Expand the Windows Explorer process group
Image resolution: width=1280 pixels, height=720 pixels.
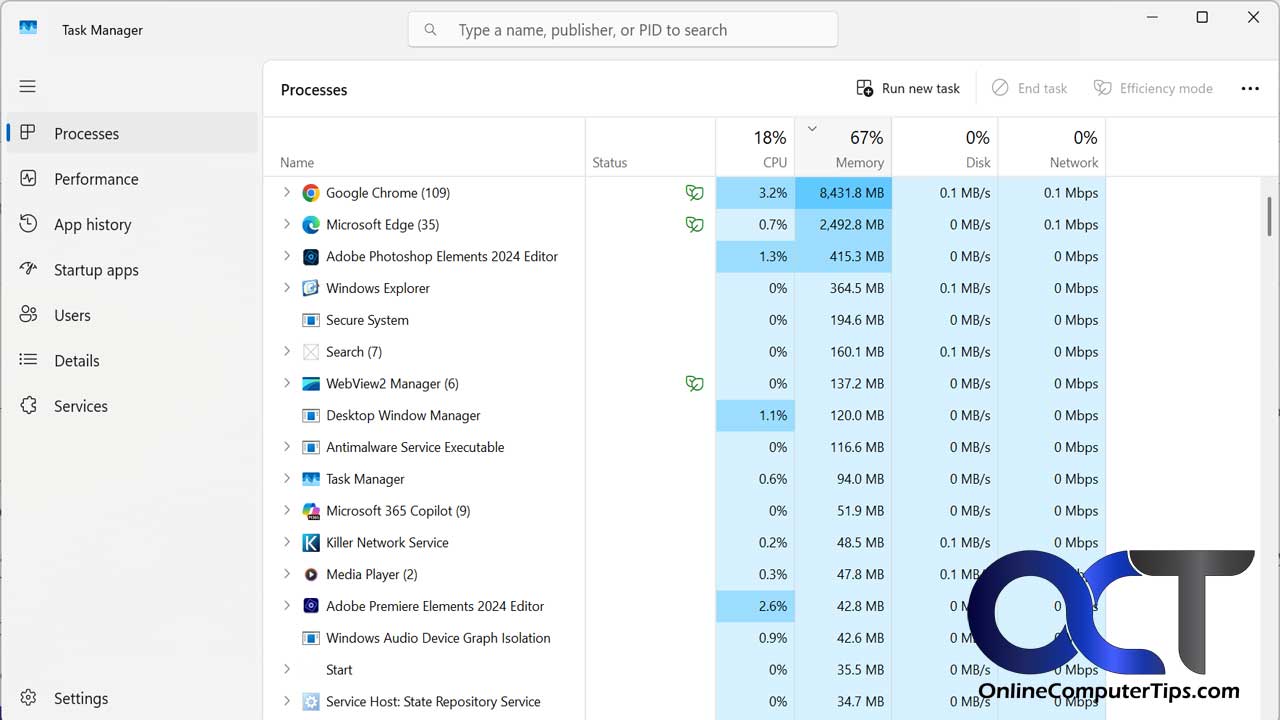286,288
